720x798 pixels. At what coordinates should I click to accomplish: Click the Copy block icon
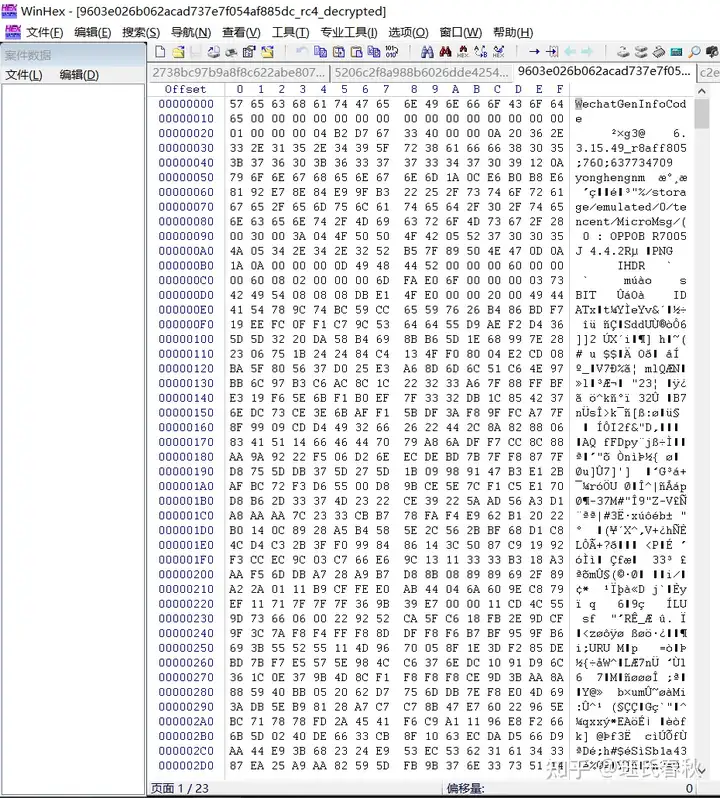pyautogui.click(x=321, y=51)
